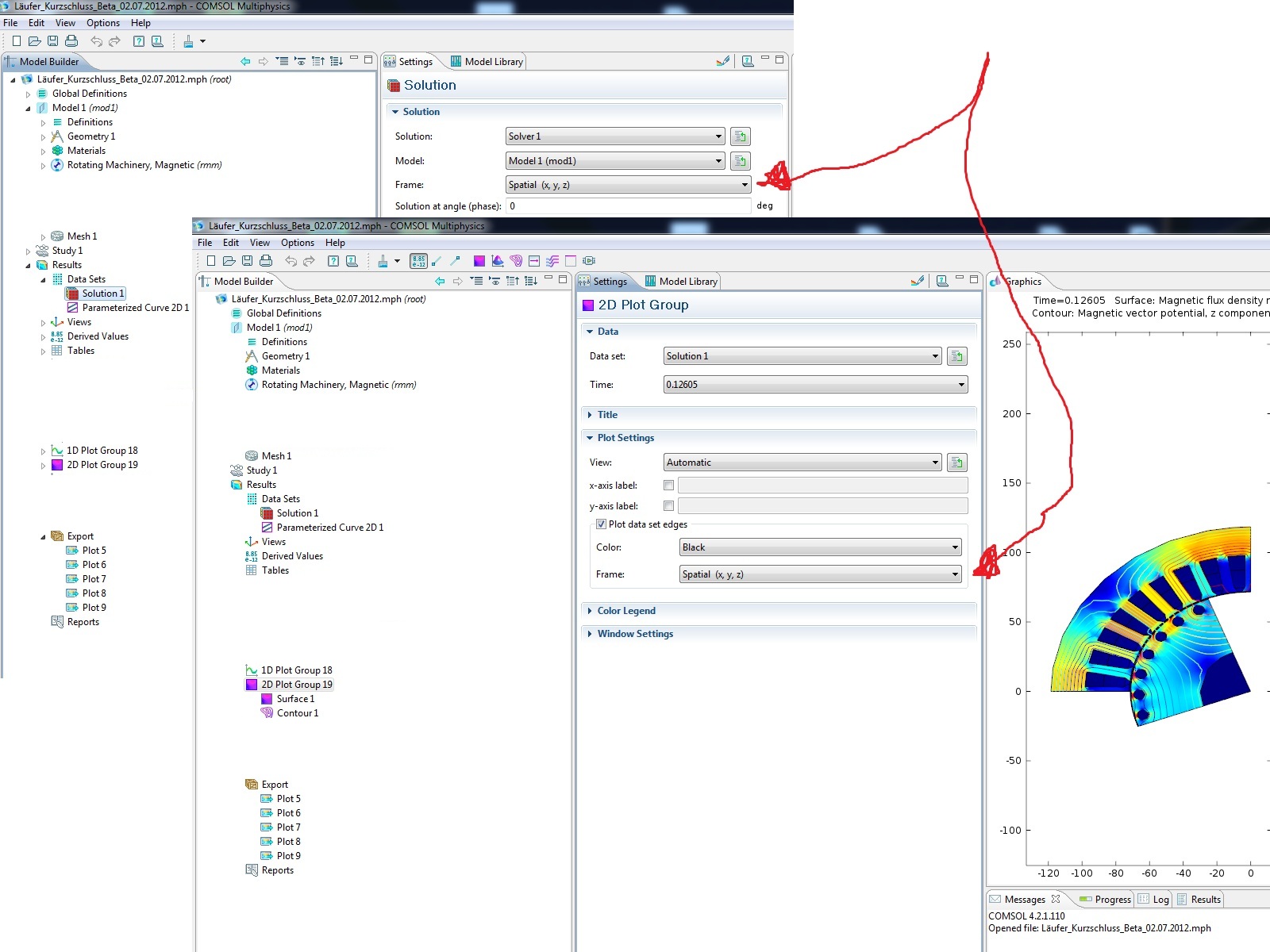Click Save icon in front window toolbar
This screenshot has width=1270, height=952.
point(248,260)
